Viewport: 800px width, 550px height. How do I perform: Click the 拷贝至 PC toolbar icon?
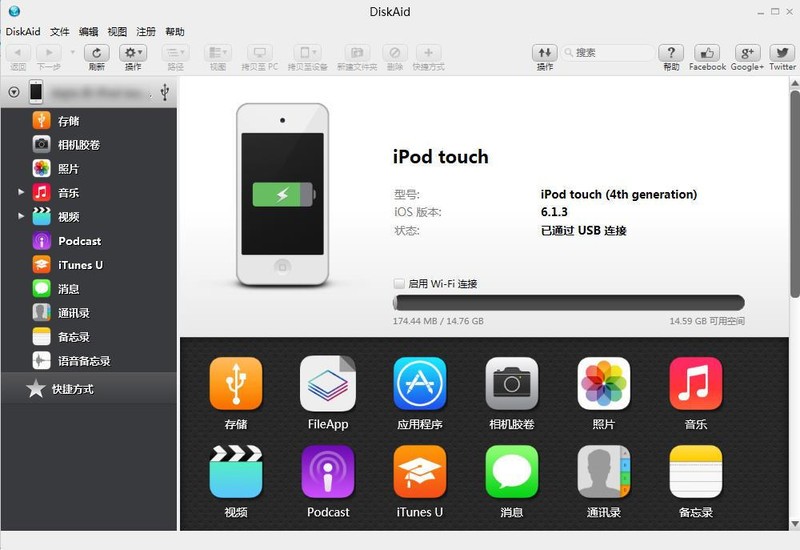coord(260,53)
